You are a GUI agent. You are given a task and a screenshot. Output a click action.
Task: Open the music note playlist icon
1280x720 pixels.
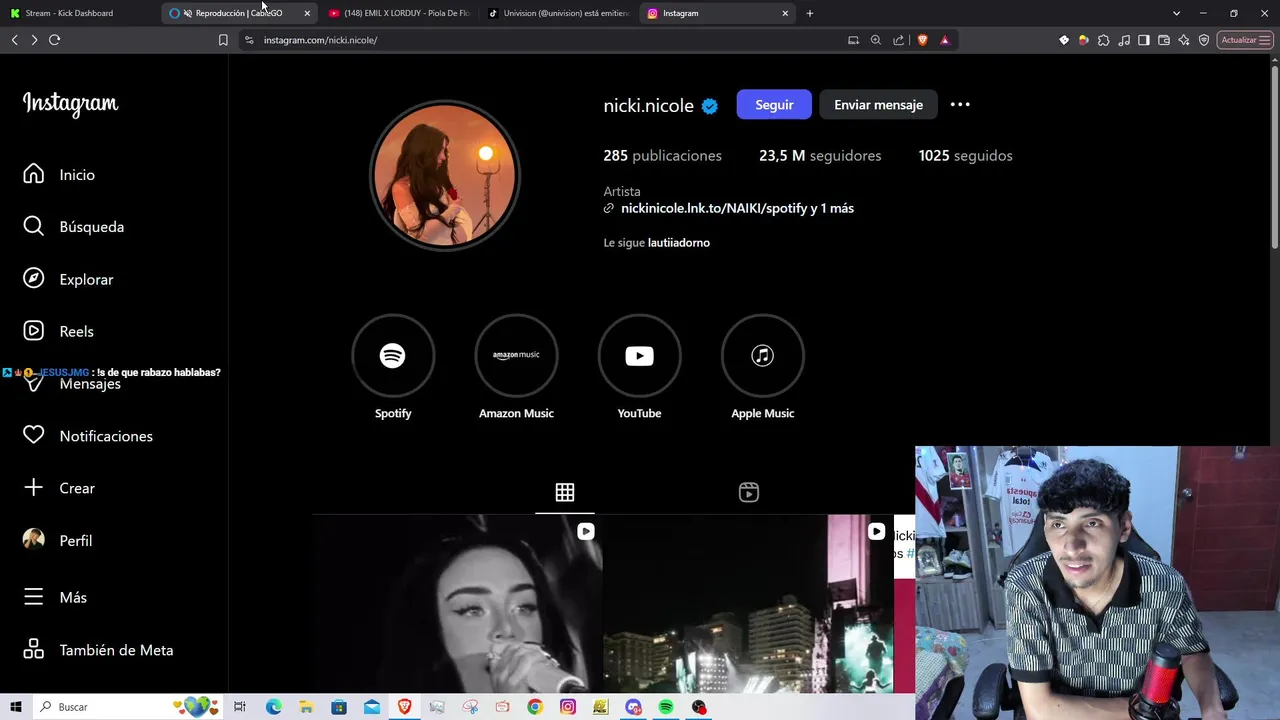pyautogui.click(x=1124, y=40)
